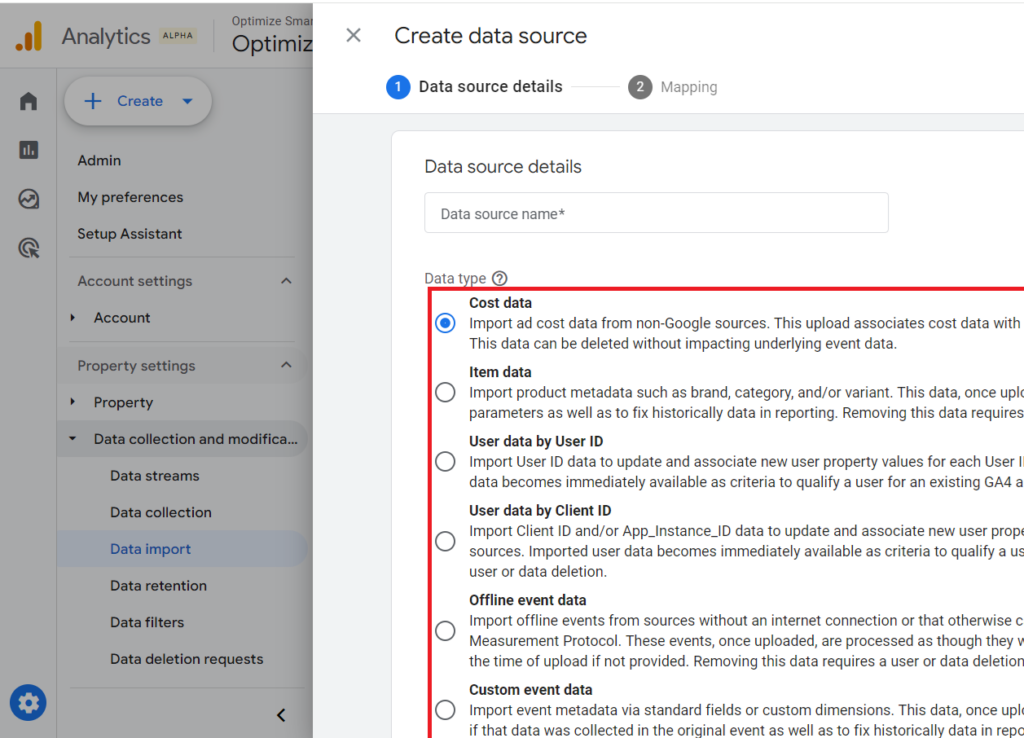Click the step 1 circle icon
The width and height of the screenshot is (1024, 738).
(398, 87)
